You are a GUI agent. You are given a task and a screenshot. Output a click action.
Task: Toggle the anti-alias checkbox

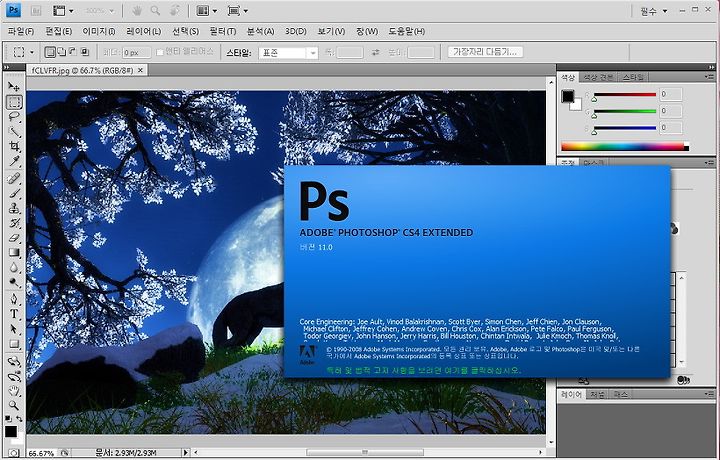(x=159, y=52)
